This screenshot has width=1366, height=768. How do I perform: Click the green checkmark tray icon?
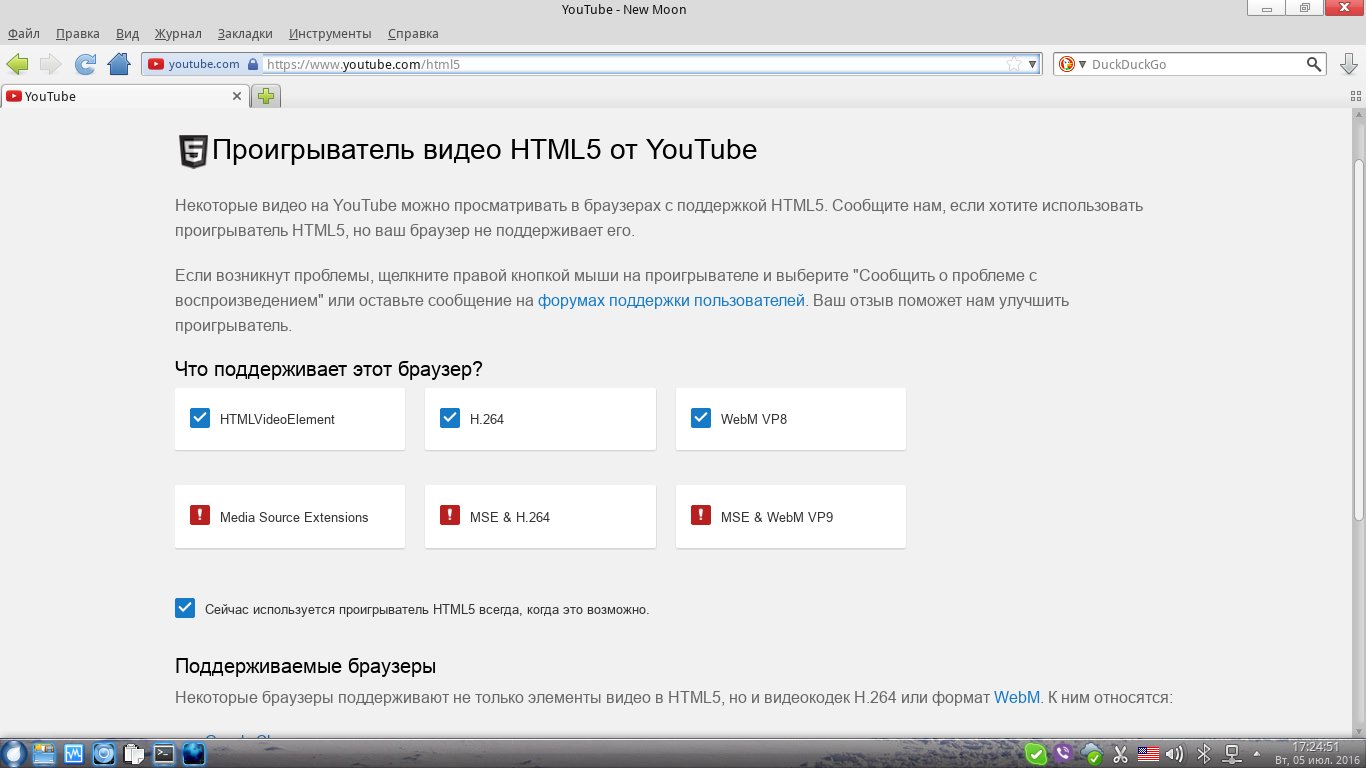click(x=1036, y=753)
